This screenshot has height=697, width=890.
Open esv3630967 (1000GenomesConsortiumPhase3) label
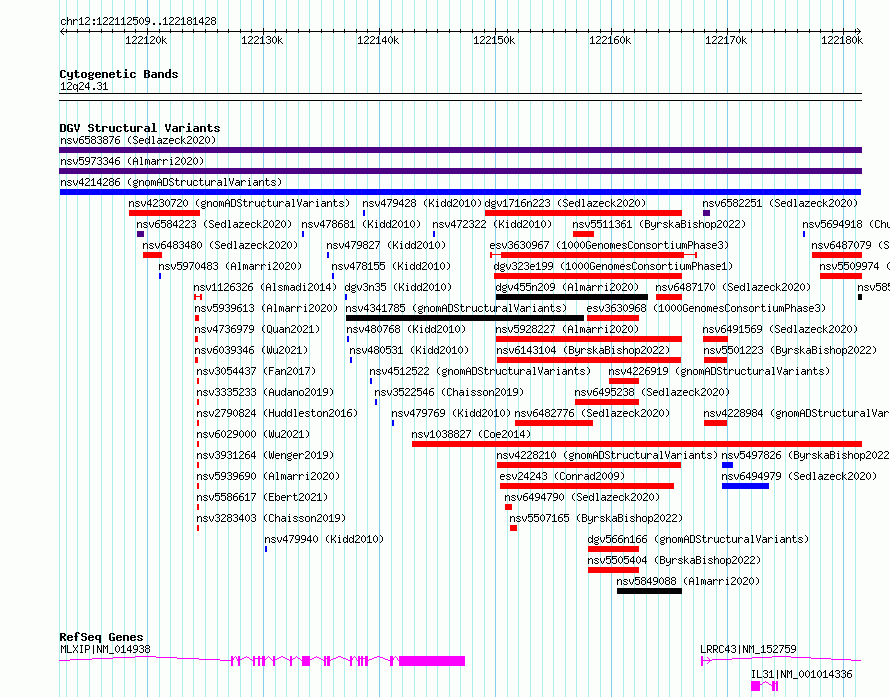coord(609,245)
